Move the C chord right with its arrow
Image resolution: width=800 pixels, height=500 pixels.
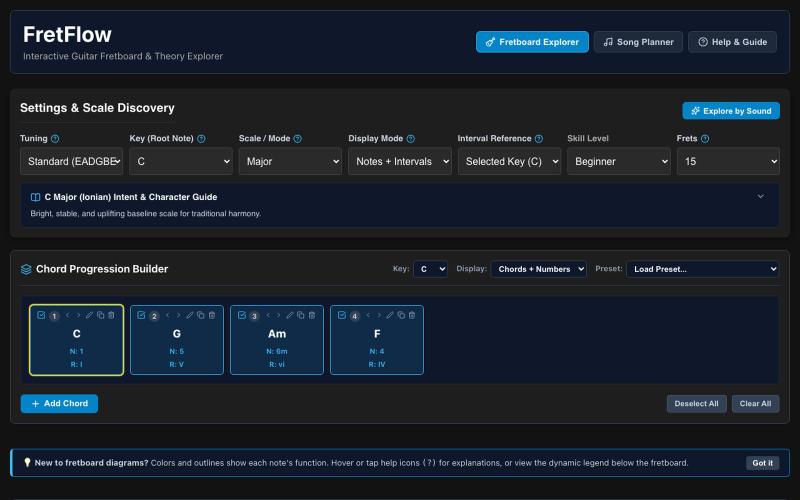[78, 315]
